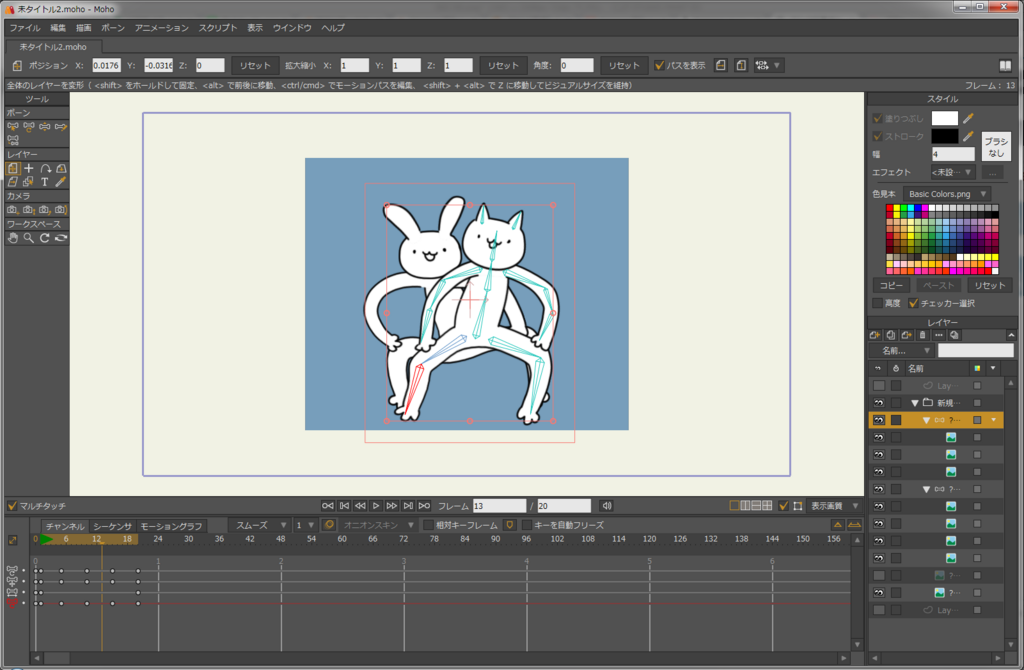Show the top hidden Lay layer
Screen dimensions: 1024x670
point(879,386)
